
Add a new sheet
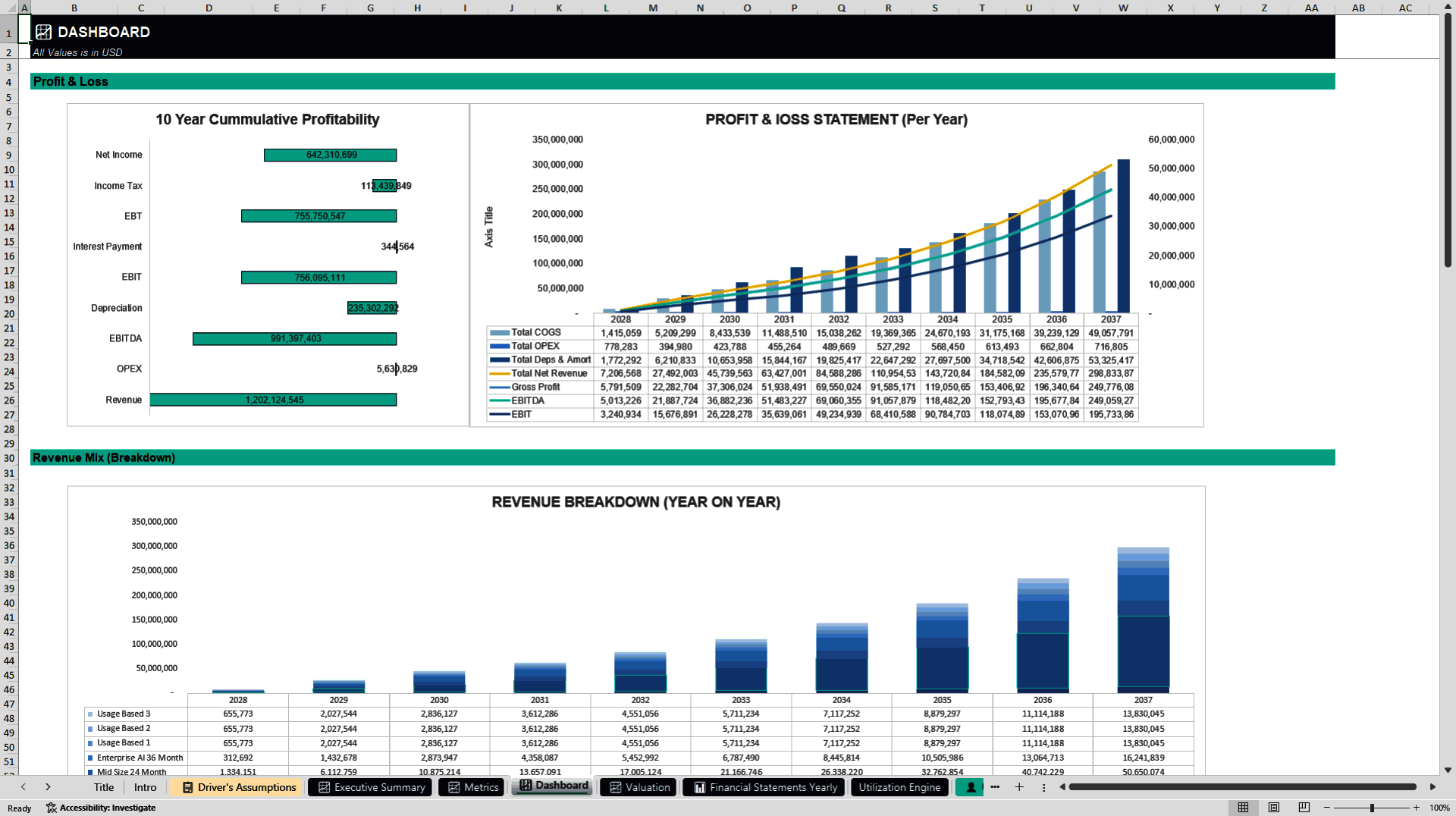pos(1019,787)
